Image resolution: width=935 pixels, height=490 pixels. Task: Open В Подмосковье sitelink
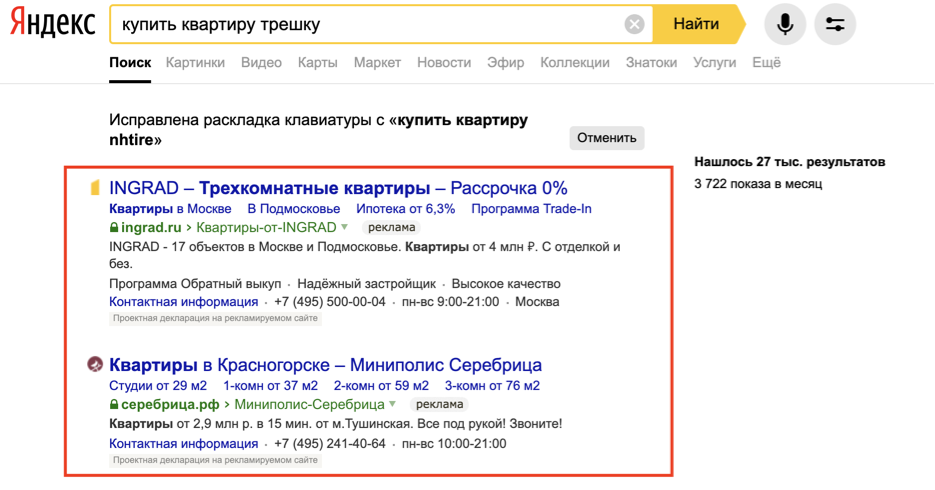[x=294, y=209]
